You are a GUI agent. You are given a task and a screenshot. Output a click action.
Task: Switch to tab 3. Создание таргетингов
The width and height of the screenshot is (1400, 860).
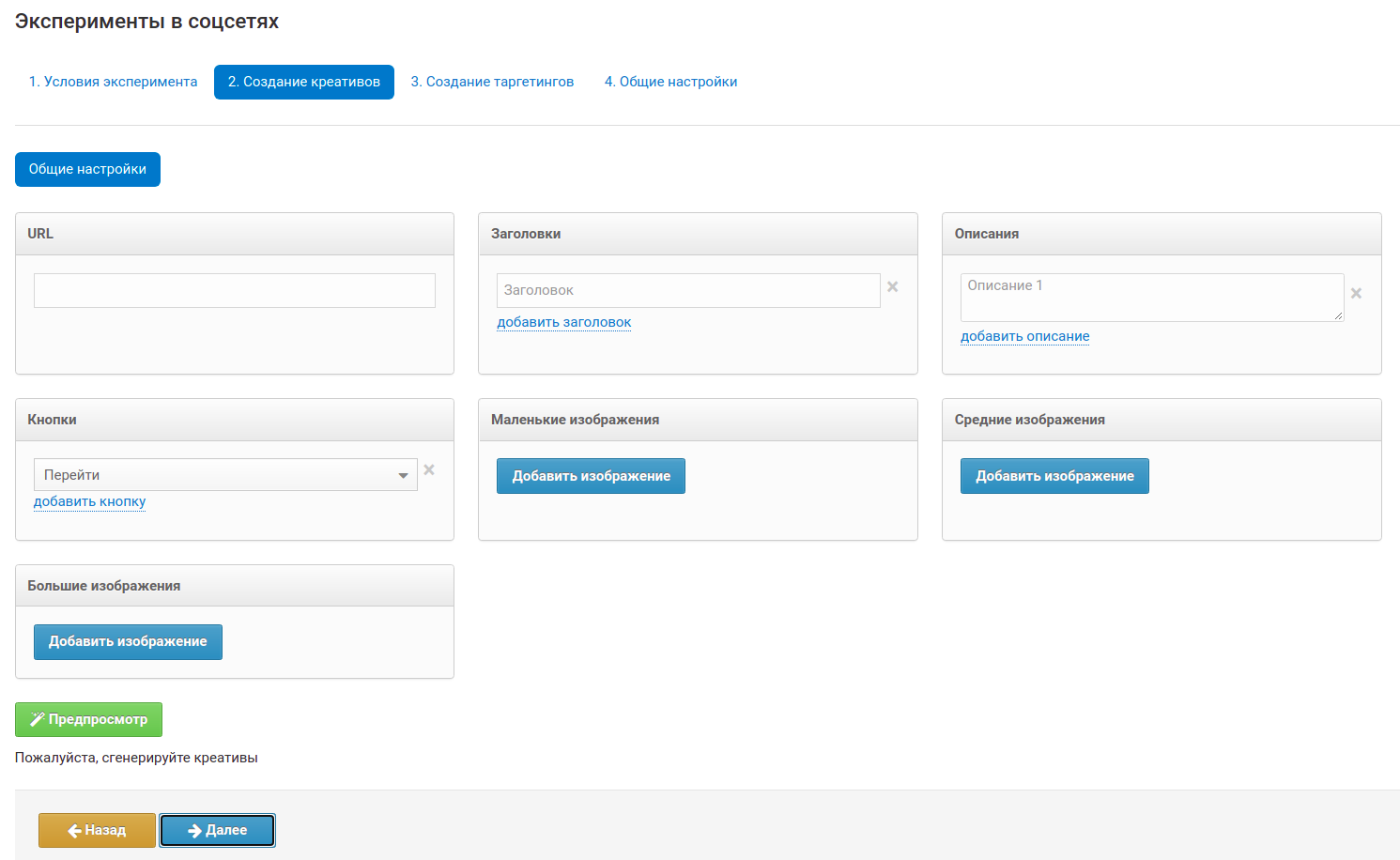pyautogui.click(x=492, y=82)
